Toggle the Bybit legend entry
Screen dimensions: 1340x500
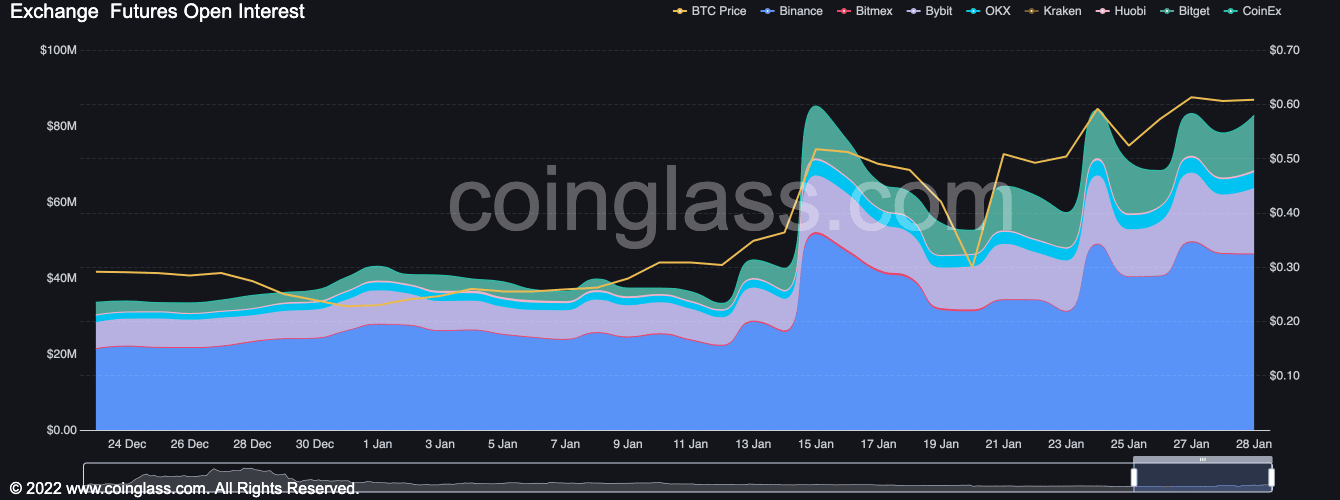[x=929, y=11]
